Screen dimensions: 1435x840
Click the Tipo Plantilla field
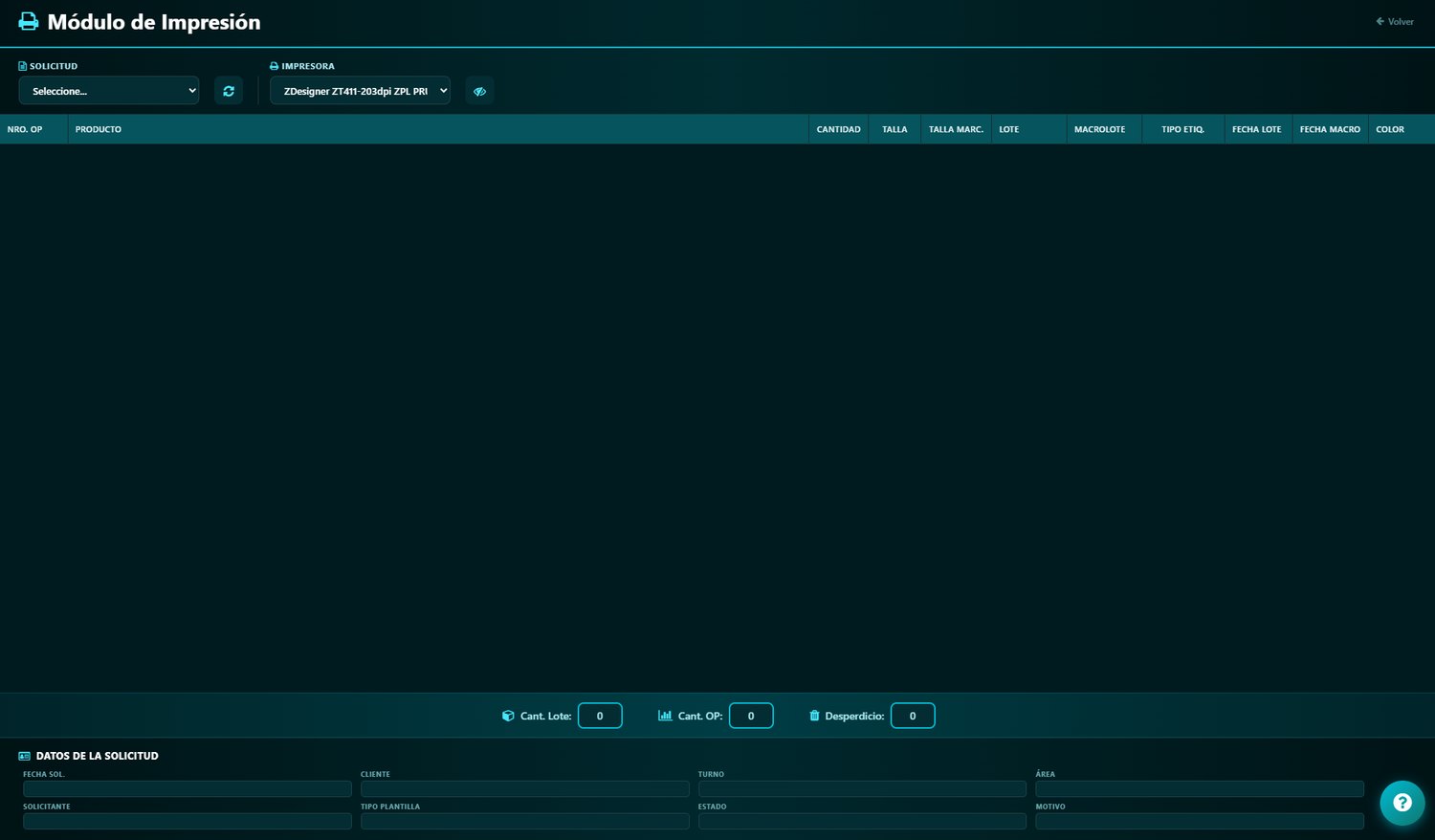[525, 821]
